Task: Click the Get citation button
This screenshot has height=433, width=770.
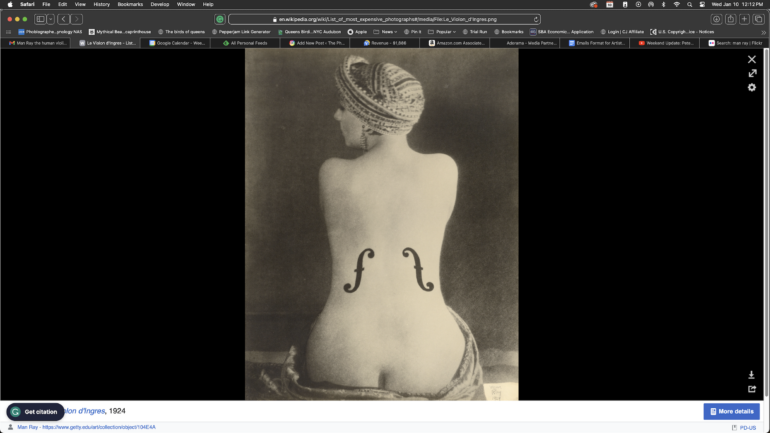Action: pyautogui.click(x=35, y=411)
